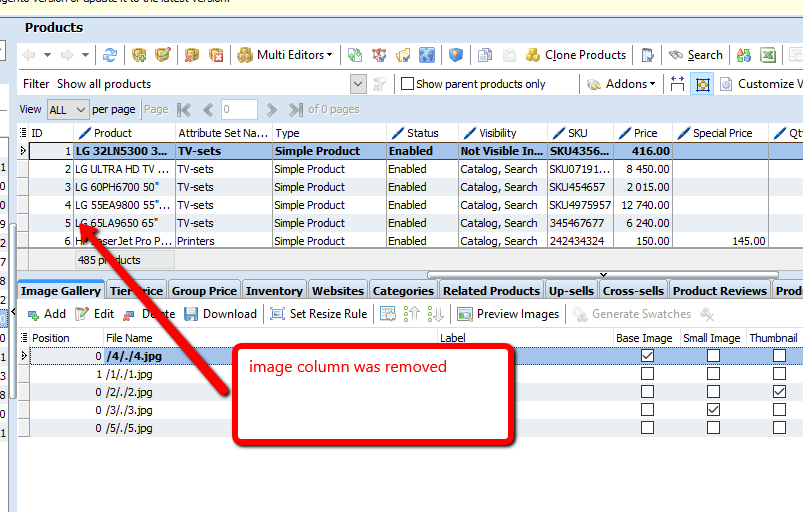Switch to Group Price tab
This screenshot has height=512, width=803.
(204, 291)
